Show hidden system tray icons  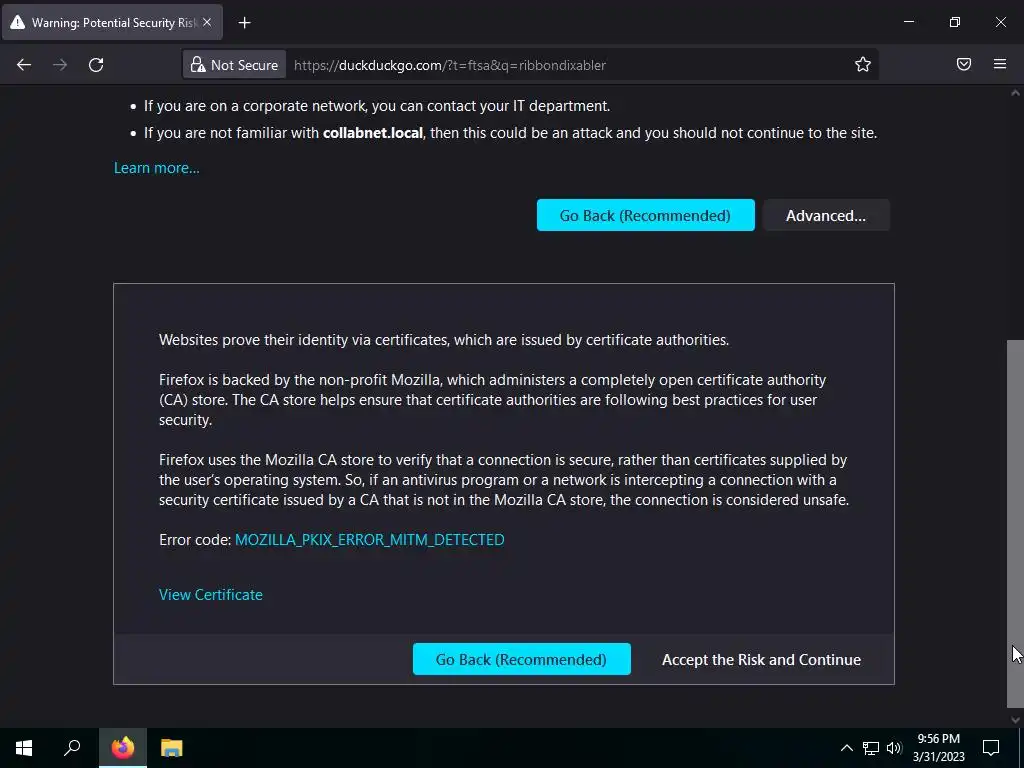pyautogui.click(x=846, y=748)
